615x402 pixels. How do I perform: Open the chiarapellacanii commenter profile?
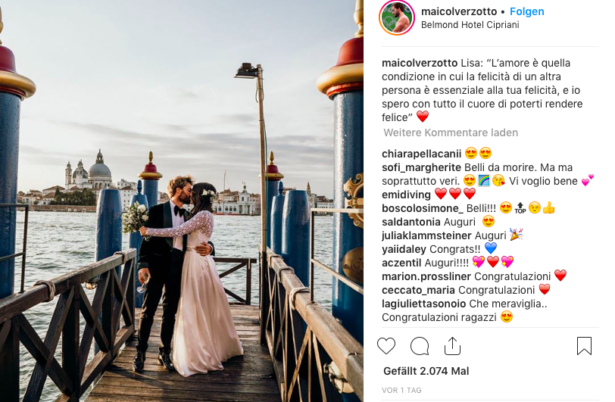421,153
